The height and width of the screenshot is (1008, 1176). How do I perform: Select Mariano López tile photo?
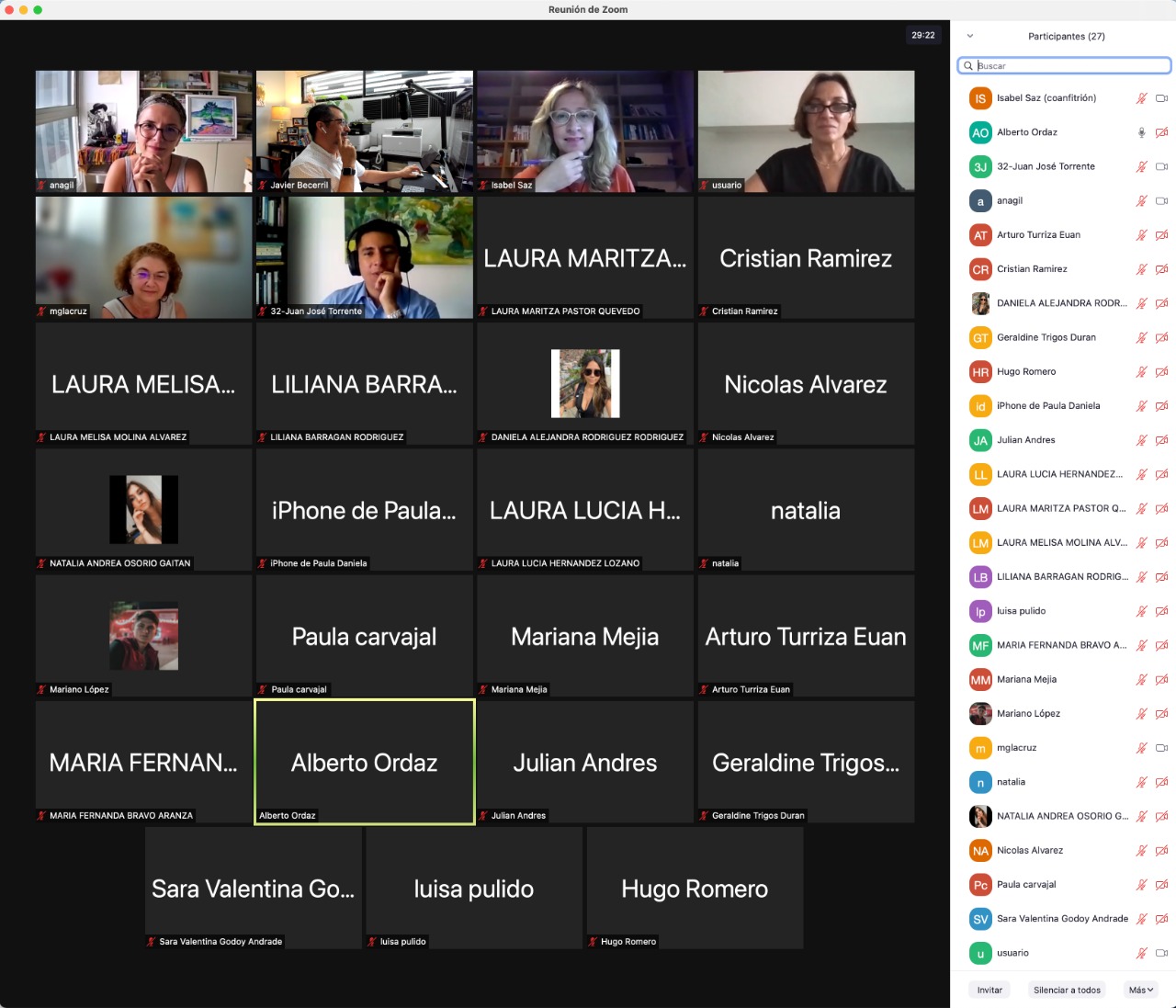pyautogui.click(x=144, y=636)
